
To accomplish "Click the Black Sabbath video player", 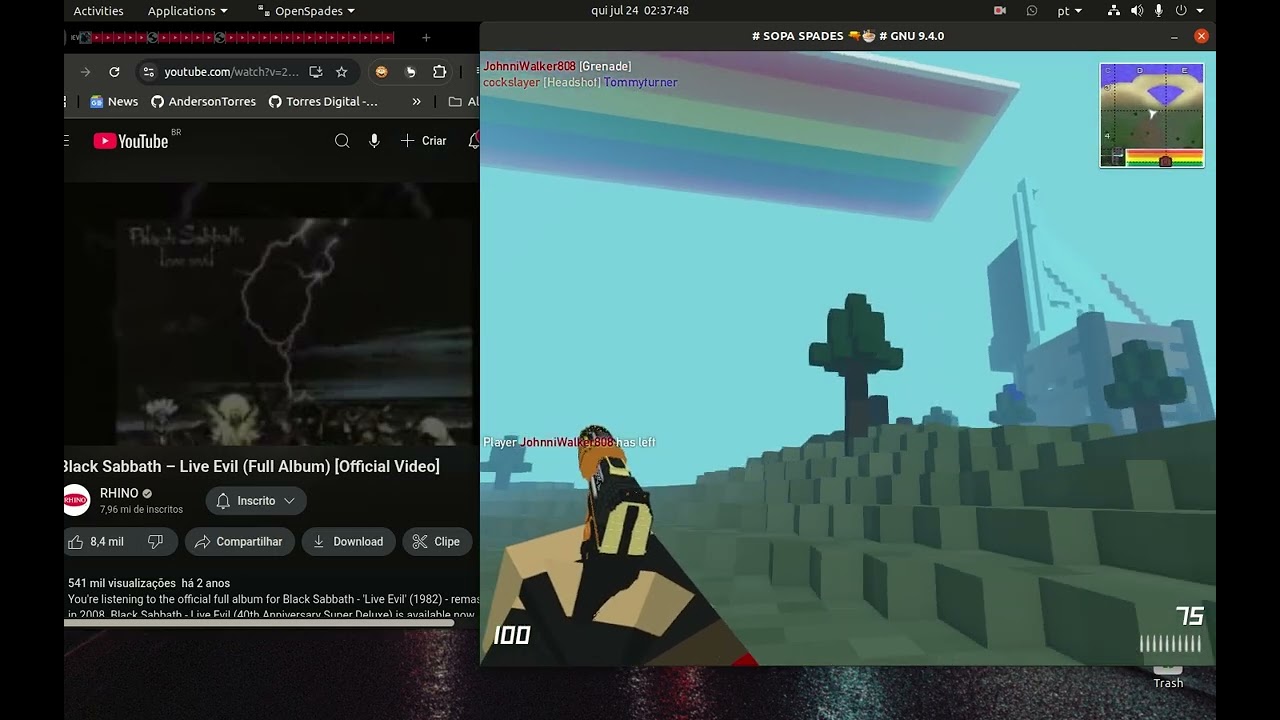I will (270, 314).
